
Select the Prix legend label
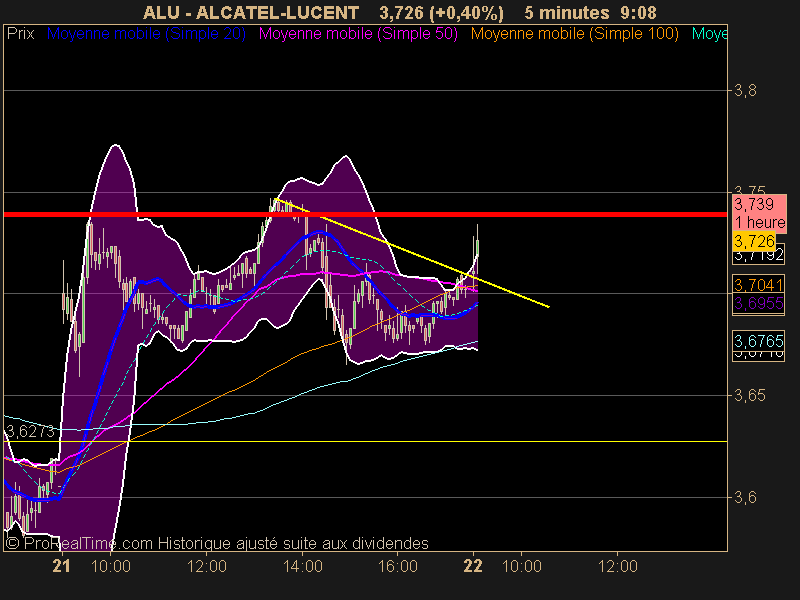tap(20, 34)
